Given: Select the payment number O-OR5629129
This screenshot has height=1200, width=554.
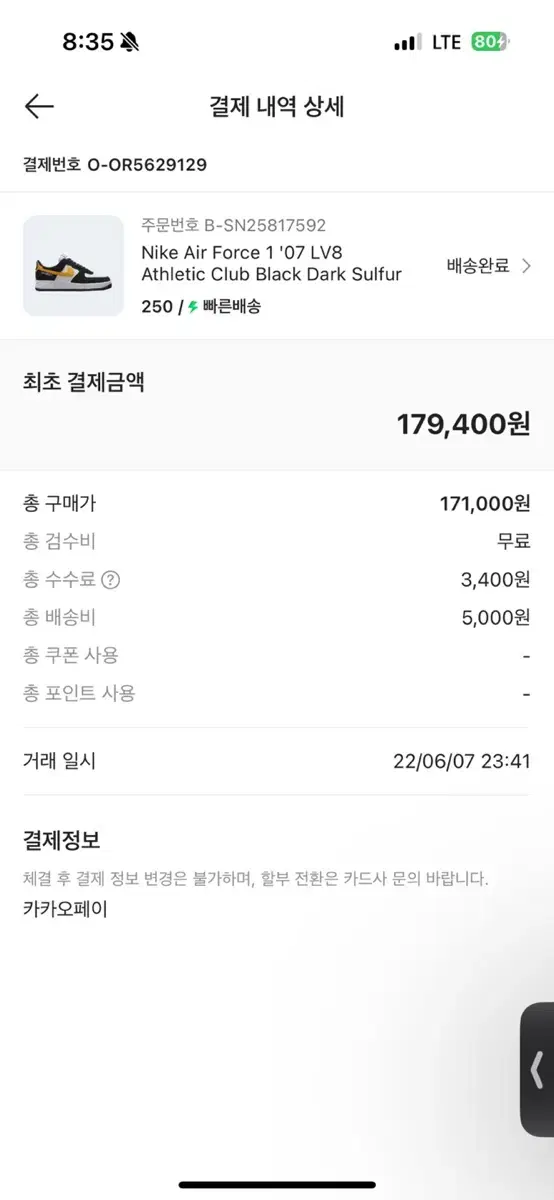Looking at the screenshot, I should pyautogui.click(x=146, y=165).
